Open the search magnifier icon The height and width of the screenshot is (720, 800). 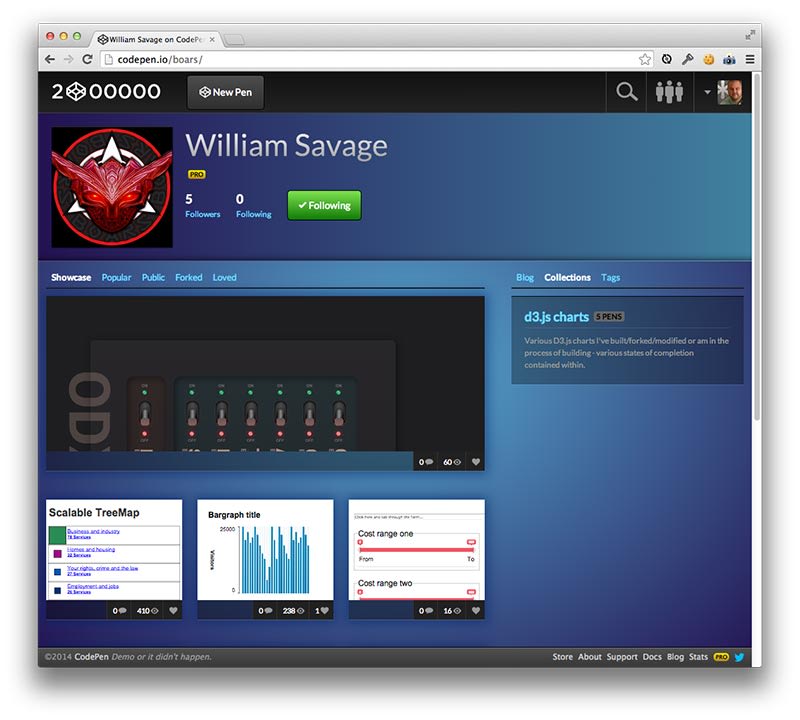[626, 92]
